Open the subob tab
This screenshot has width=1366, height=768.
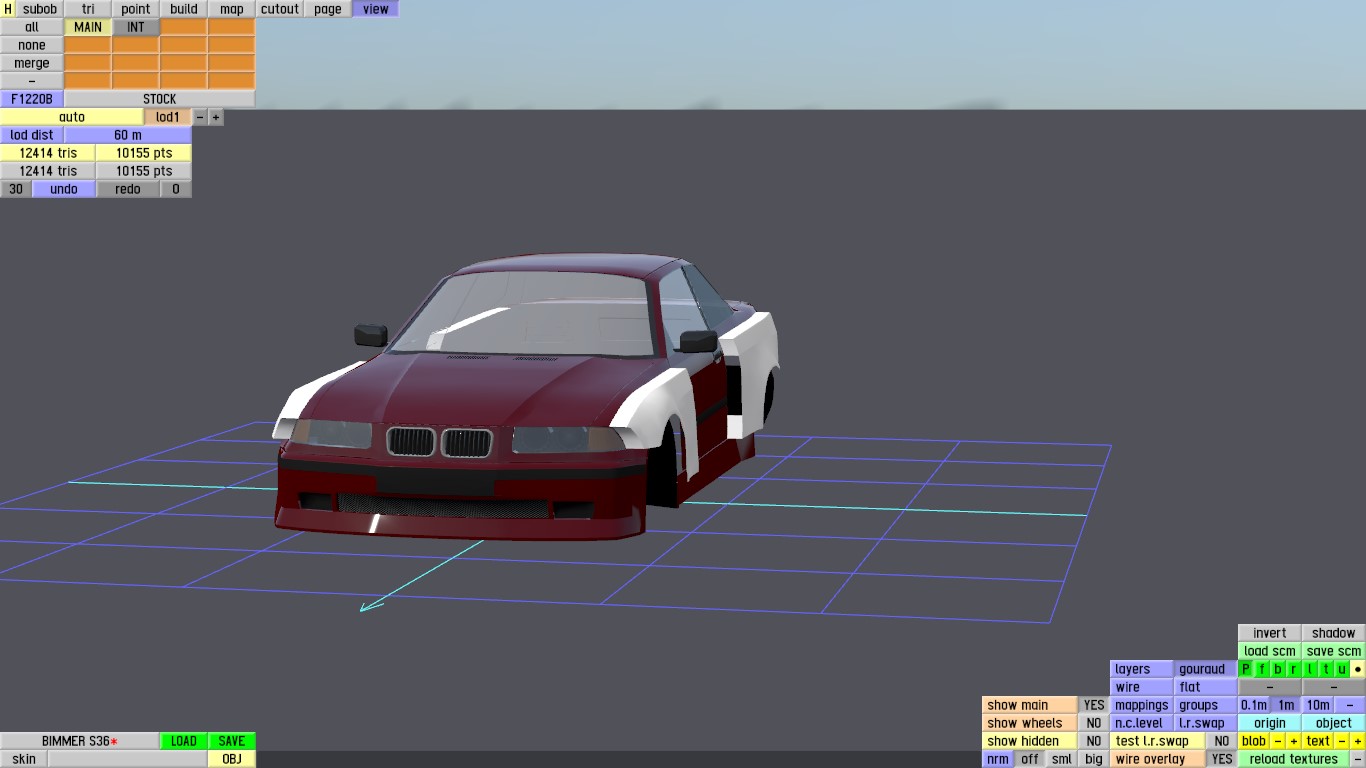(40, 9)
